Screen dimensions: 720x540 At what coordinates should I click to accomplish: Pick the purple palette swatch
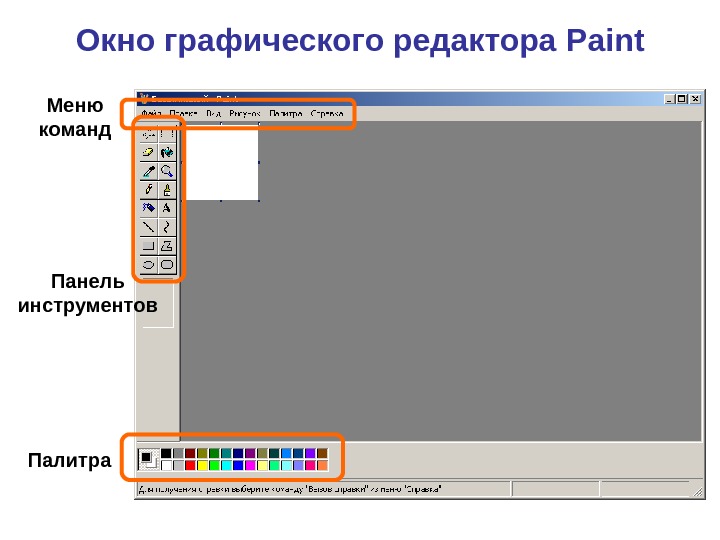(250, 454)
